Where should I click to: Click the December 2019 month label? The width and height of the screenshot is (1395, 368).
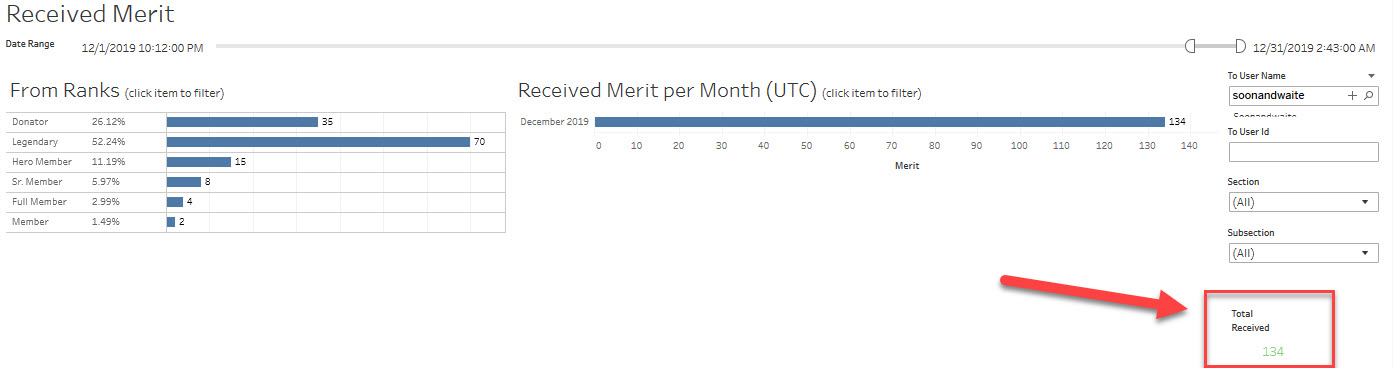[554, 122]
